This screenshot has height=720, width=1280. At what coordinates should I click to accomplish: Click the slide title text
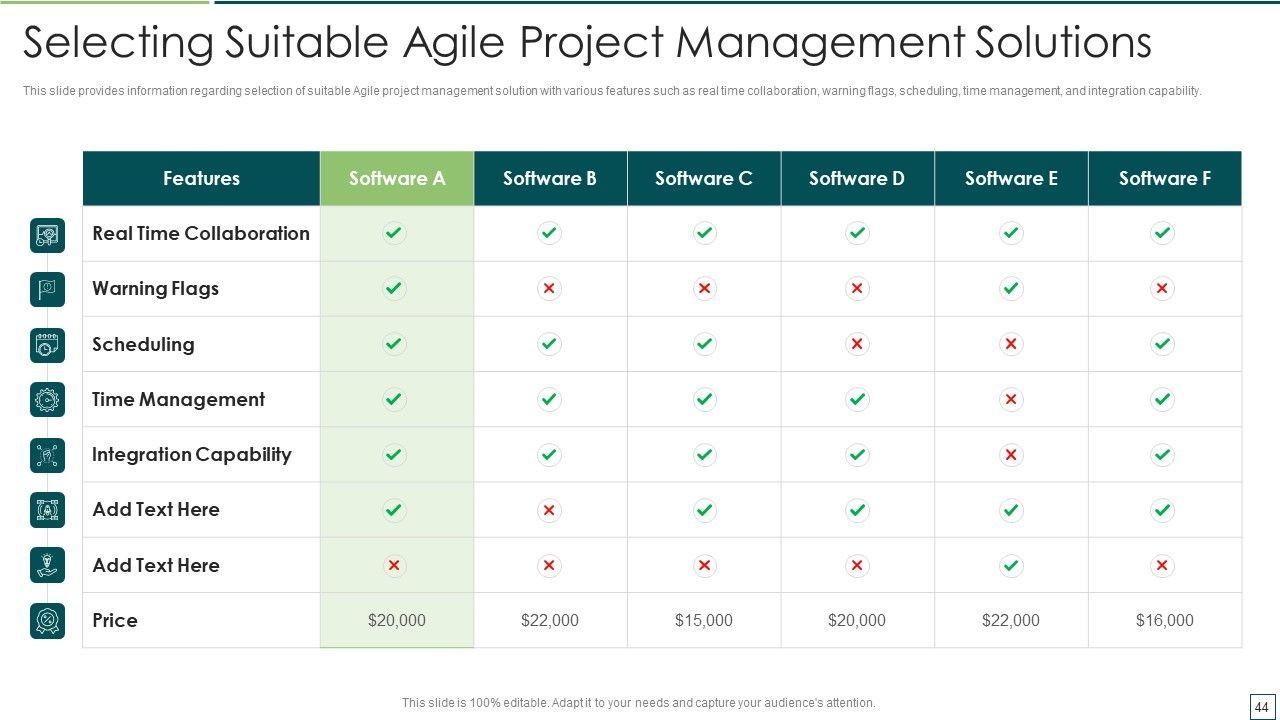tap(587, 43)
